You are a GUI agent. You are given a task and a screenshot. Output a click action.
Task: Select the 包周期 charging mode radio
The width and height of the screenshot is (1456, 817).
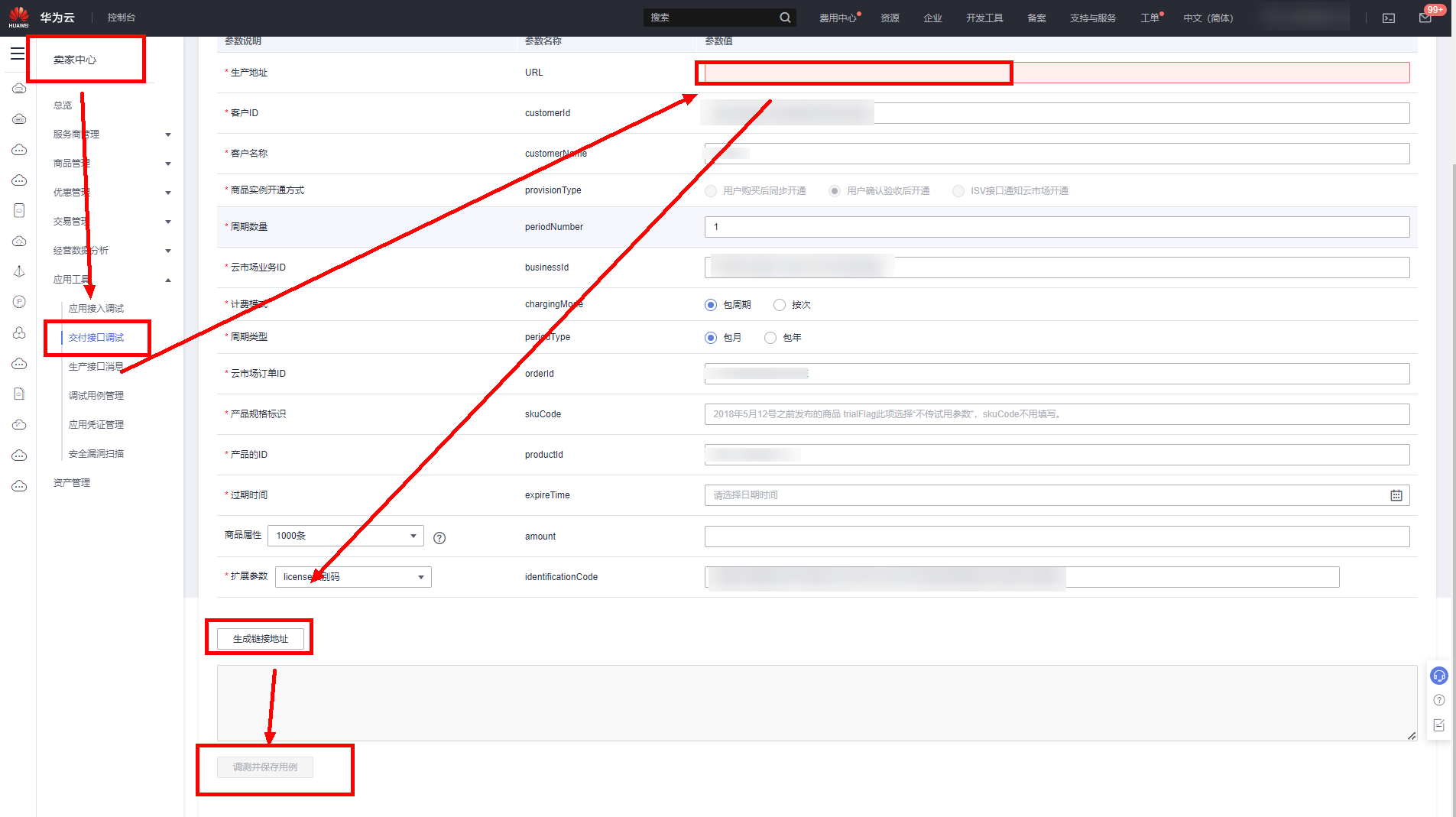pyautogui.click(x=711, y=305)
